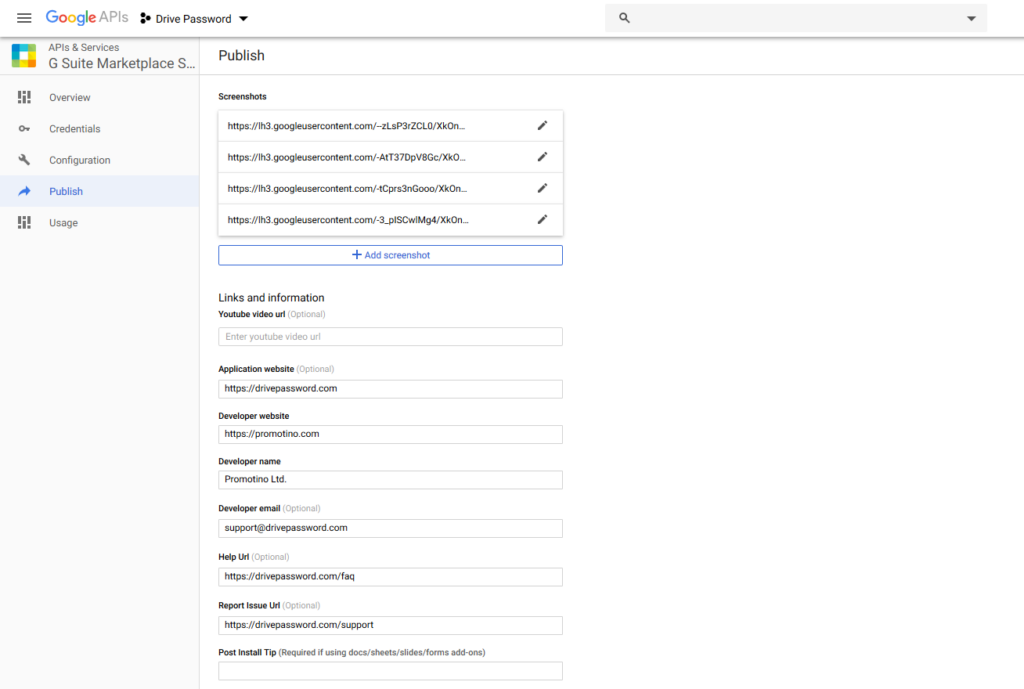The image size is (1024, 689).
Task: Click the G Suite Marketplace SDK logo
Action: click(24, 56)
